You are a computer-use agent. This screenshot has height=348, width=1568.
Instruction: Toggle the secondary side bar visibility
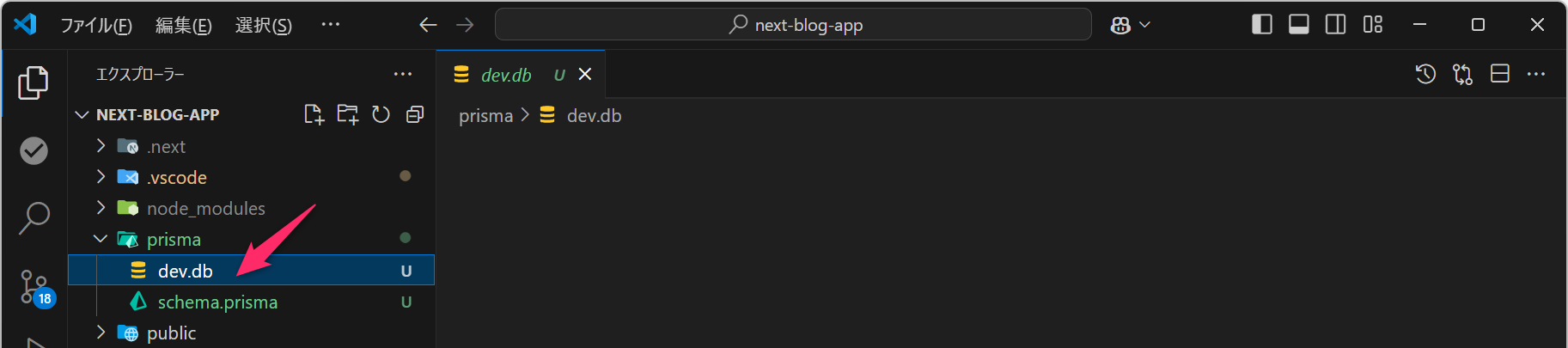[x=1335, y=25]
